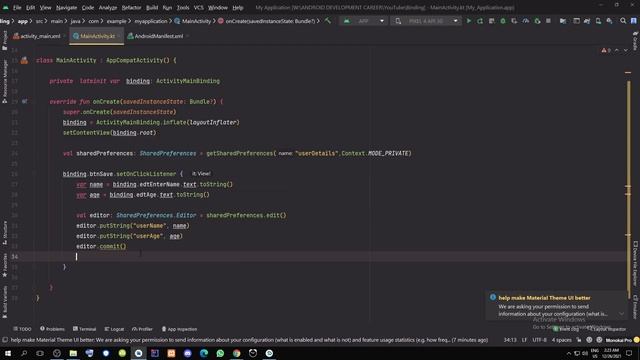Open the 4 spaces indent selector
Image resolution: width=640 pixels, height=360 pixels.
click(562, 340)
